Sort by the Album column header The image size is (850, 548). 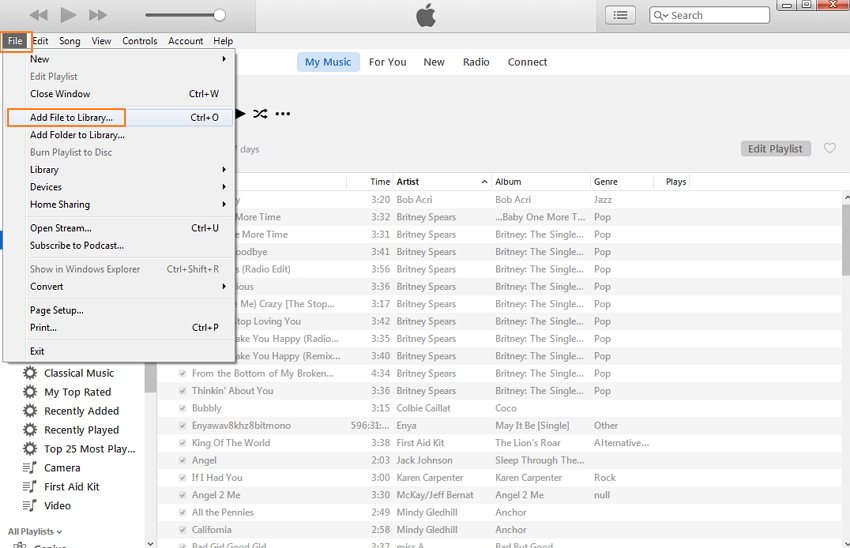[x=541, y=182]
